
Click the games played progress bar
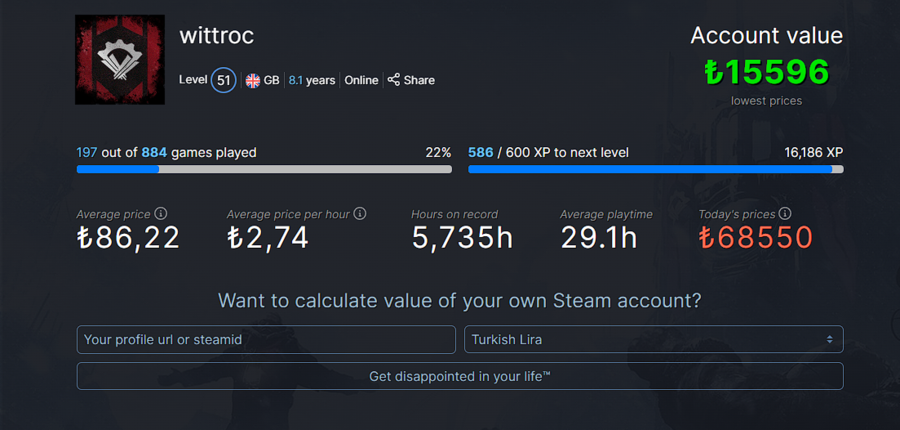pyautogui.click(x=264, y=169)
